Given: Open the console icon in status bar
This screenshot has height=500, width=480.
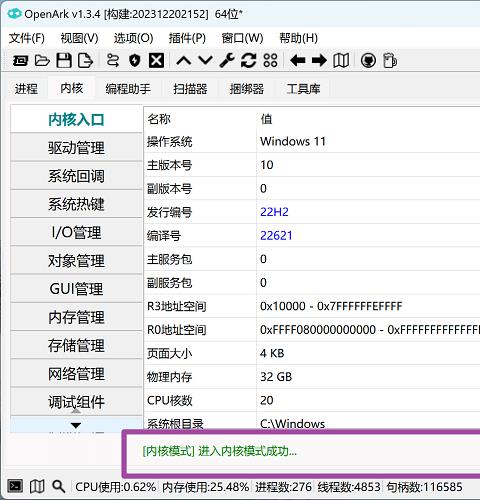Looking at the screenshot, I should click(x=15, y=486).
